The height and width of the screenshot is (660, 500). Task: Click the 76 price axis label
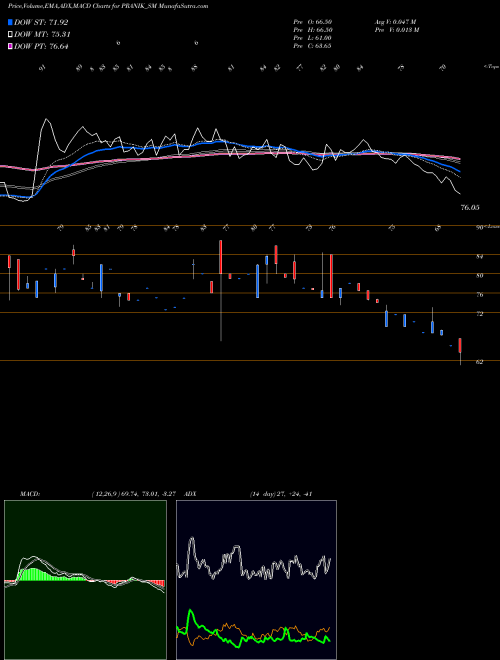(479, 295)
